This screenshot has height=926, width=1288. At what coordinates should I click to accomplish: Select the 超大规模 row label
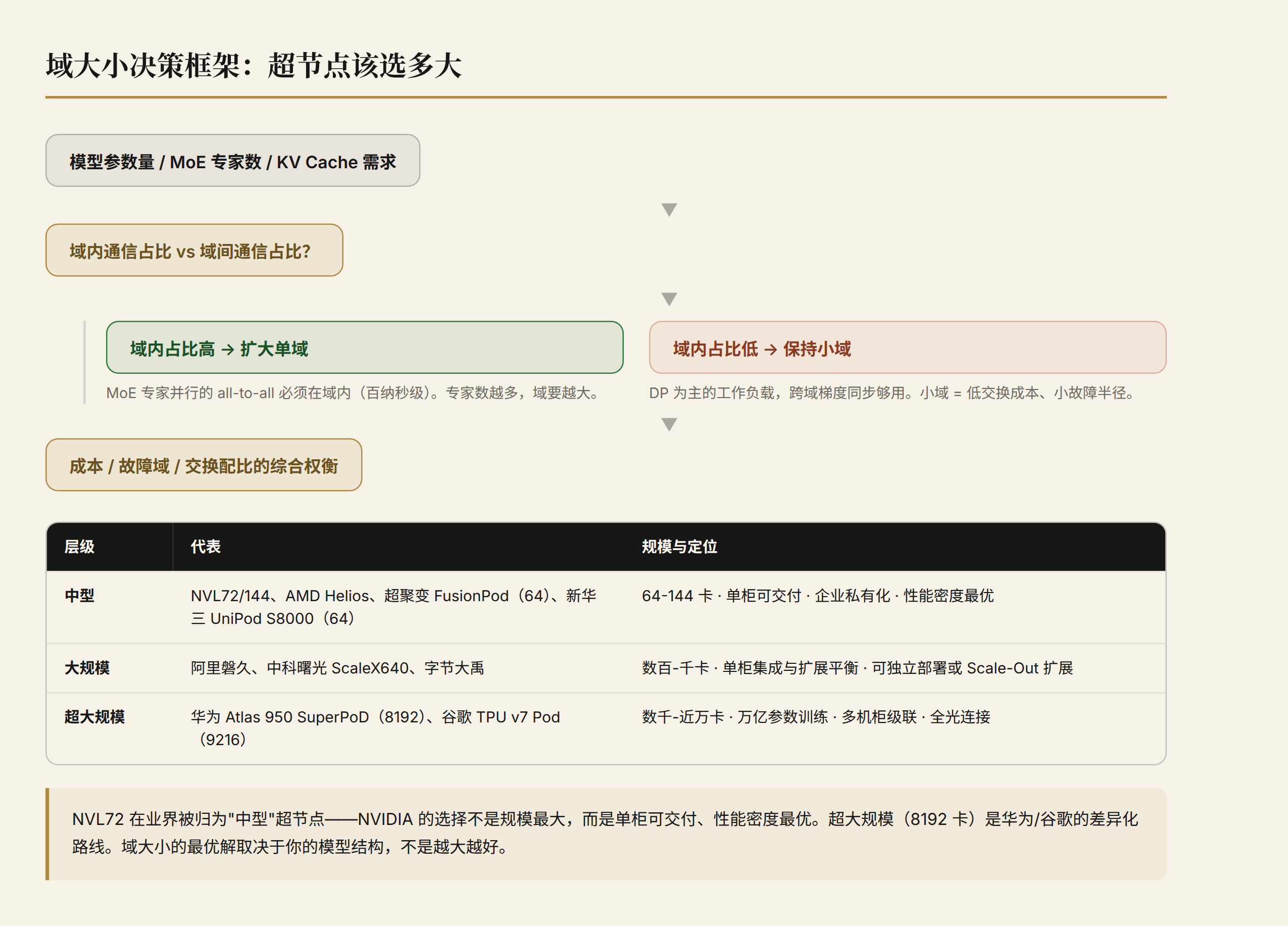click(94, 717)
